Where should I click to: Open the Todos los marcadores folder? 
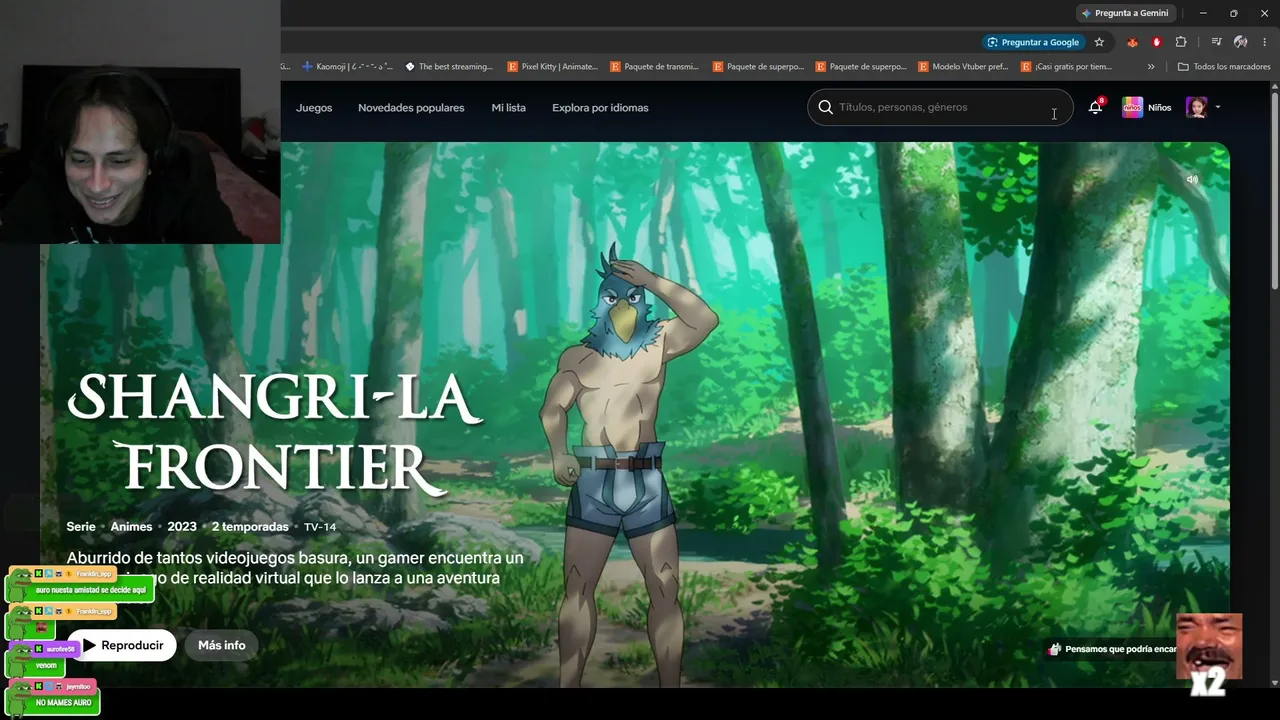point(1224,67)
